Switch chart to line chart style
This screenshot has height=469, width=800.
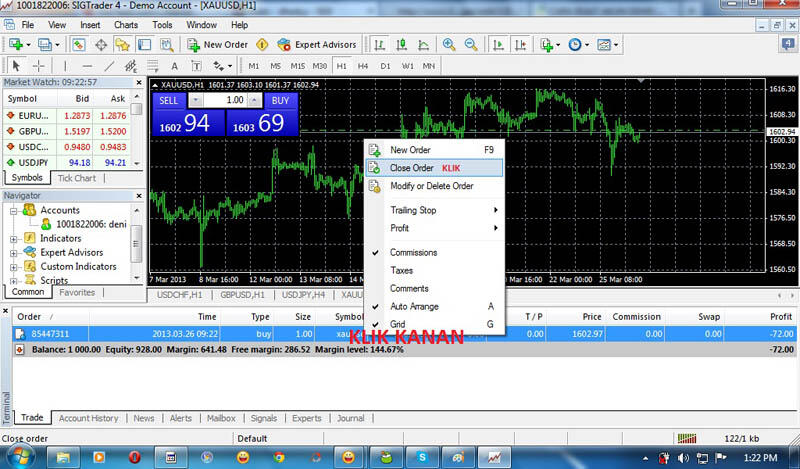[x=423, y=45]
